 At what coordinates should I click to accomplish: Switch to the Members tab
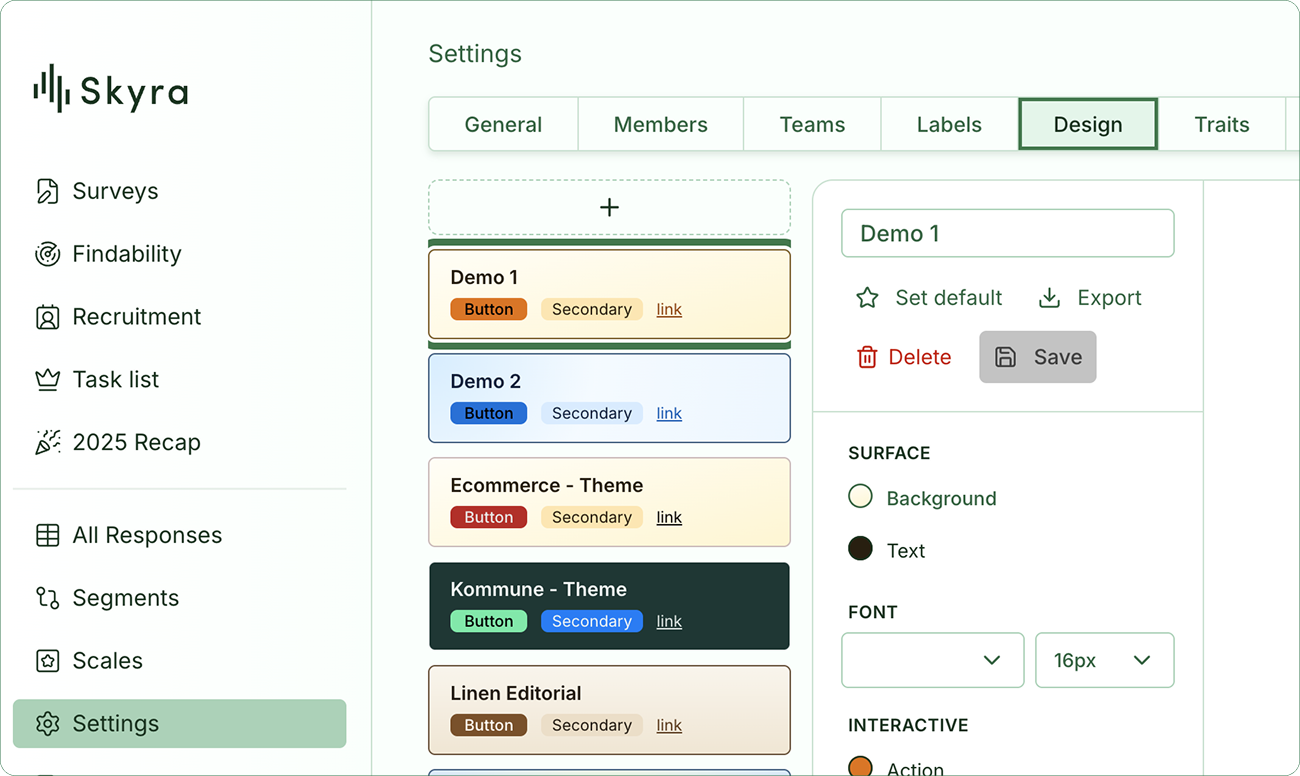tap(661, 124)
